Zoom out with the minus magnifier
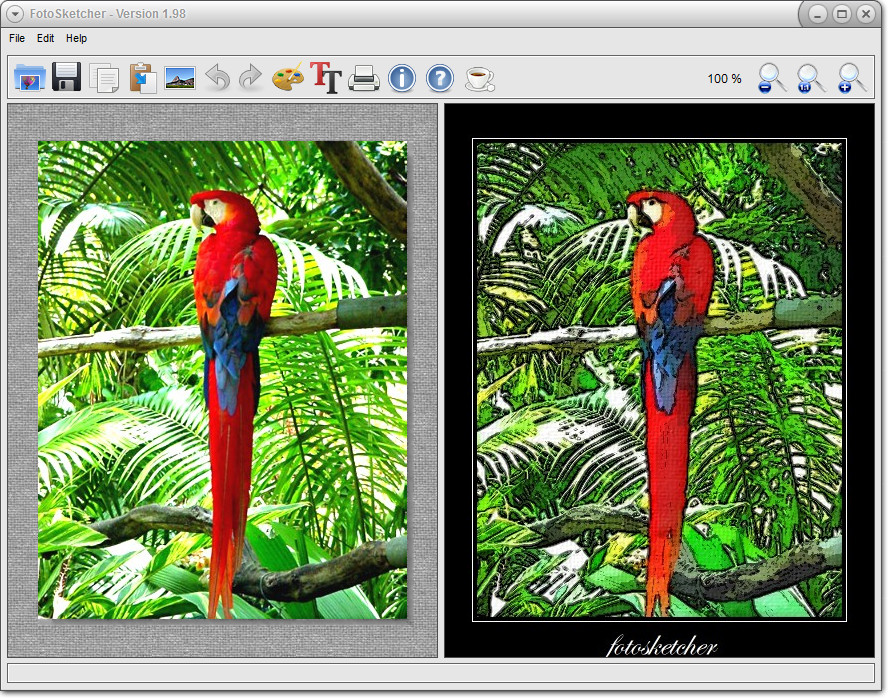The width and height of the screenshot is (888, 699). click(772, 78)
